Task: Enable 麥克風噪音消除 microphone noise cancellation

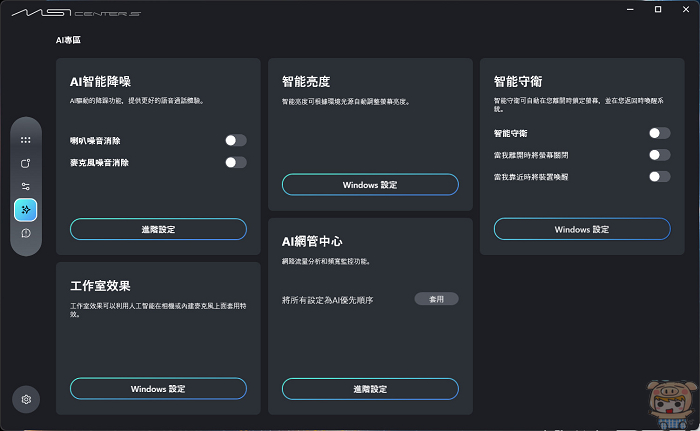Action: tap(236, 162)
